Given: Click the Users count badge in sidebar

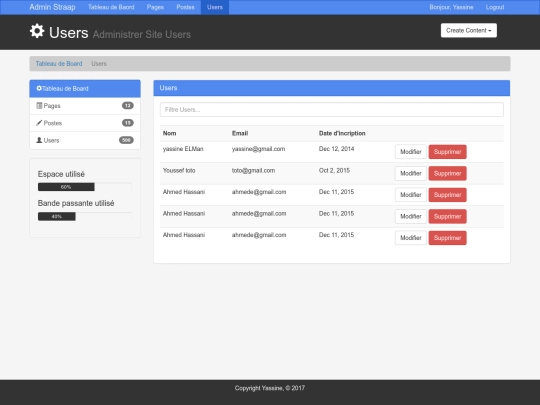Looking at the screenshot, I should pos(126,140).
